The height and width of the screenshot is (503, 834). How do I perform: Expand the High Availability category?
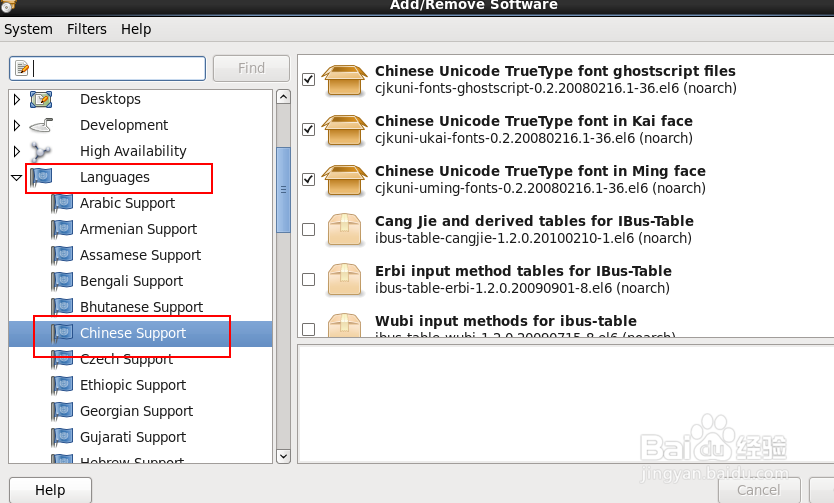click(x=16, y=152)
